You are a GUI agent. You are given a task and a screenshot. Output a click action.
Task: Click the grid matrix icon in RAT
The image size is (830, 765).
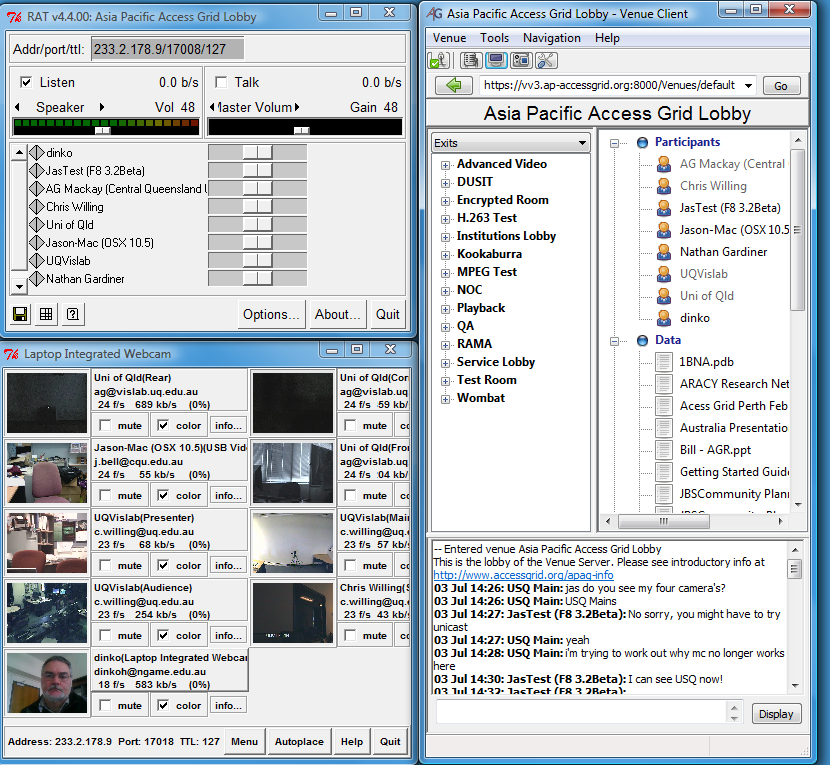coord(46,314)
